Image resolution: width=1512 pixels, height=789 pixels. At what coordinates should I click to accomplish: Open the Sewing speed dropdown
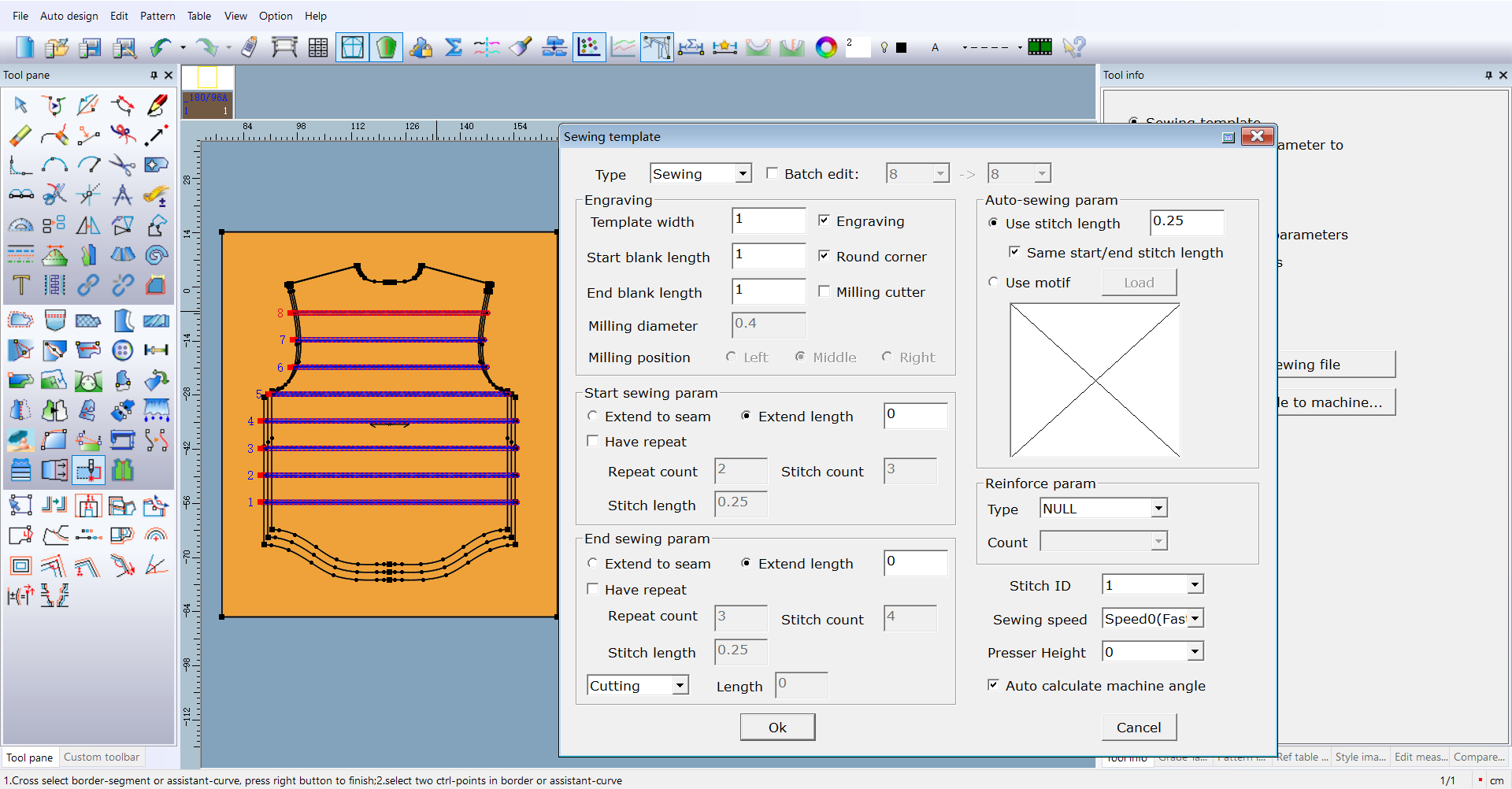(1195, 618)
